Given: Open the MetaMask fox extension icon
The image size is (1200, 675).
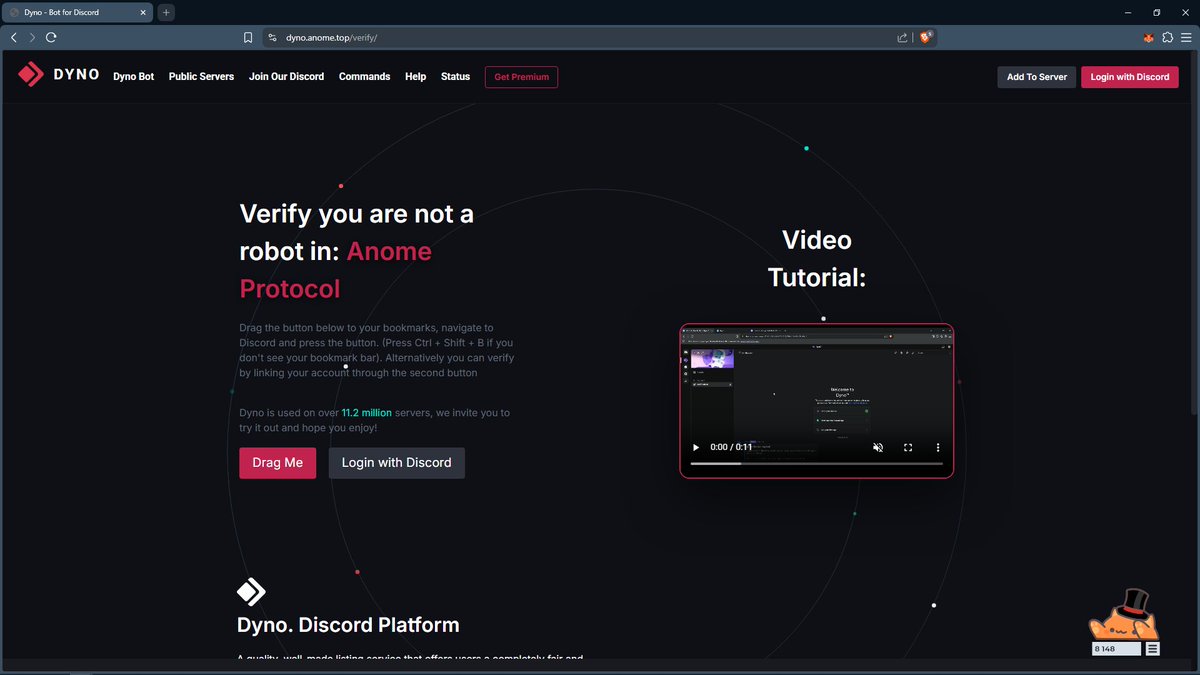Looking at the screenshot, I should [x=1149, y=37].
